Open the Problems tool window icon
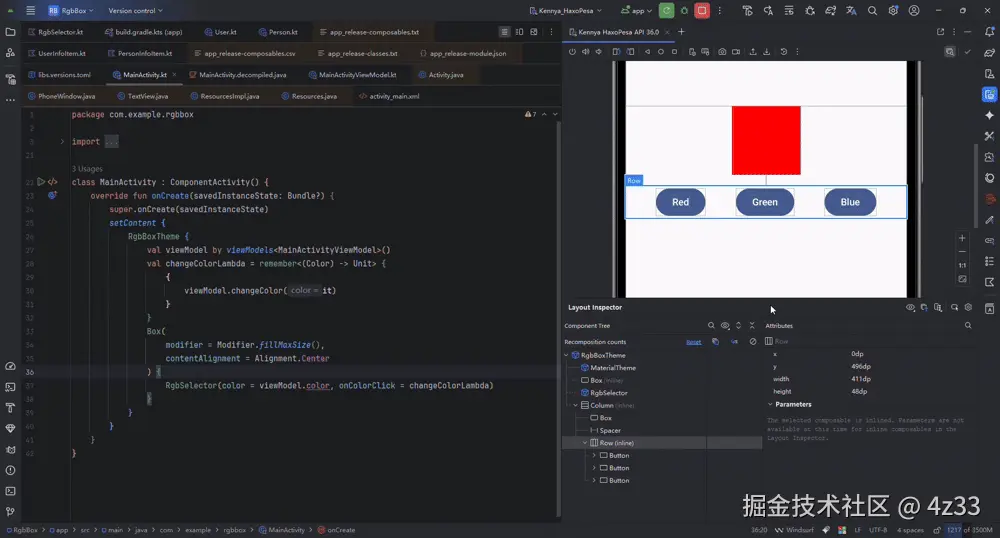Screen dimensions: 1000x538 pyautogui.click(x=10, y=470)
